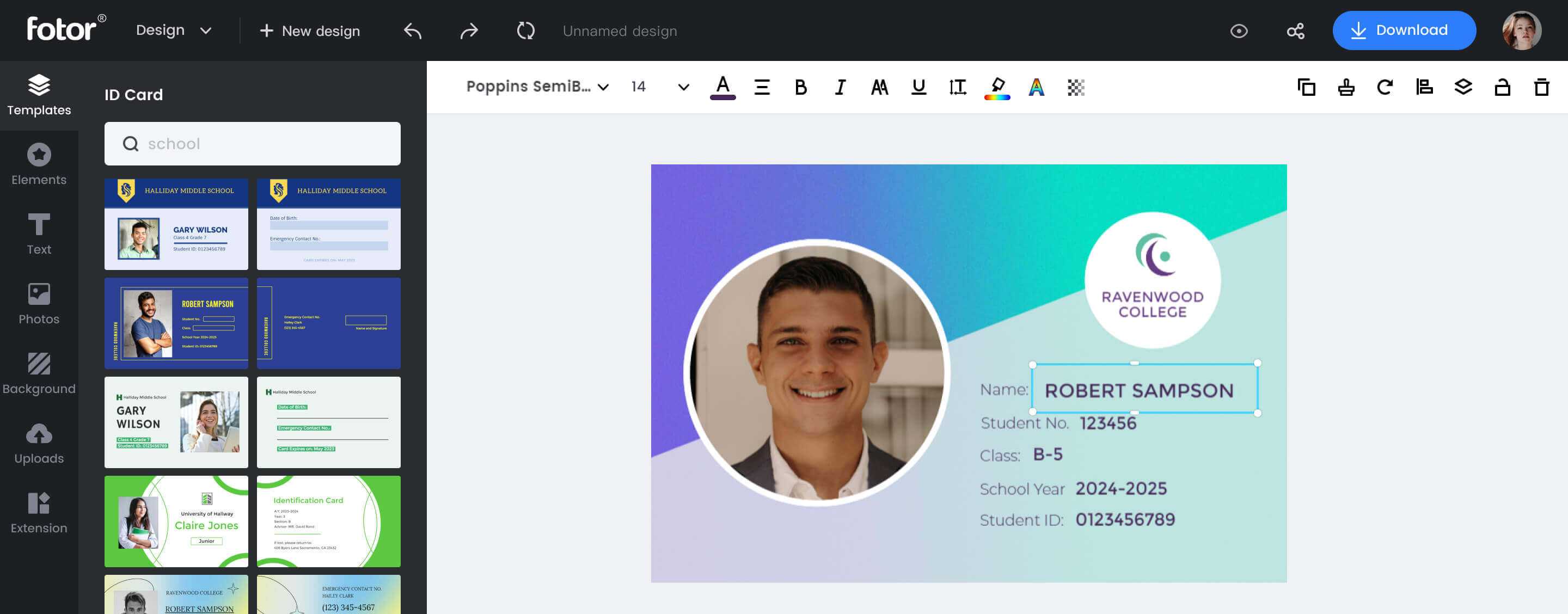
Task: Click the duplicate element icon
Action: click(1306, 87)
